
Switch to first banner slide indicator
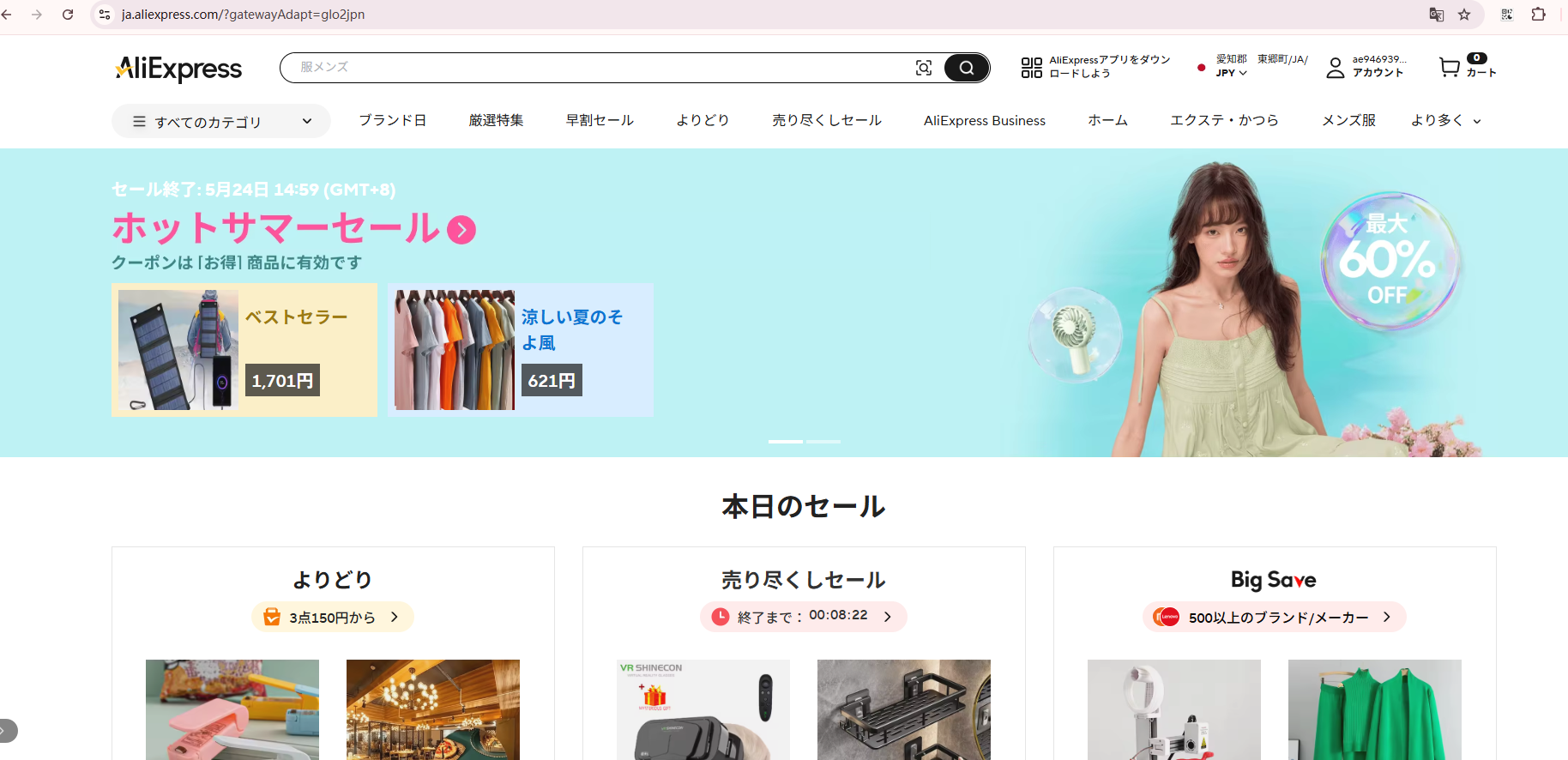coord(786,441)
